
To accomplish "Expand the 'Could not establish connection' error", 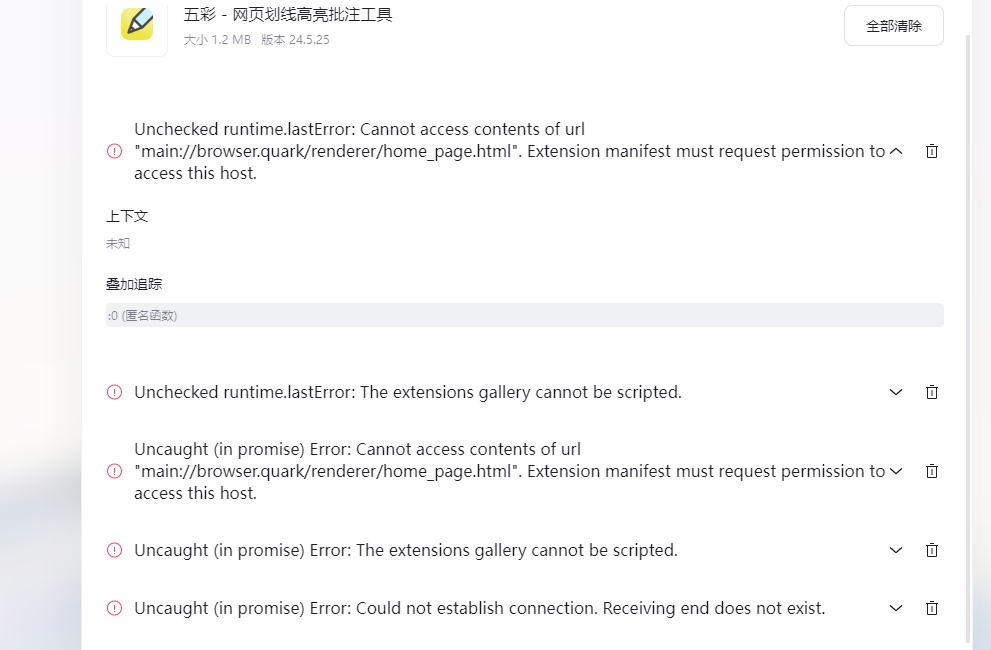I will coord(896,608).
